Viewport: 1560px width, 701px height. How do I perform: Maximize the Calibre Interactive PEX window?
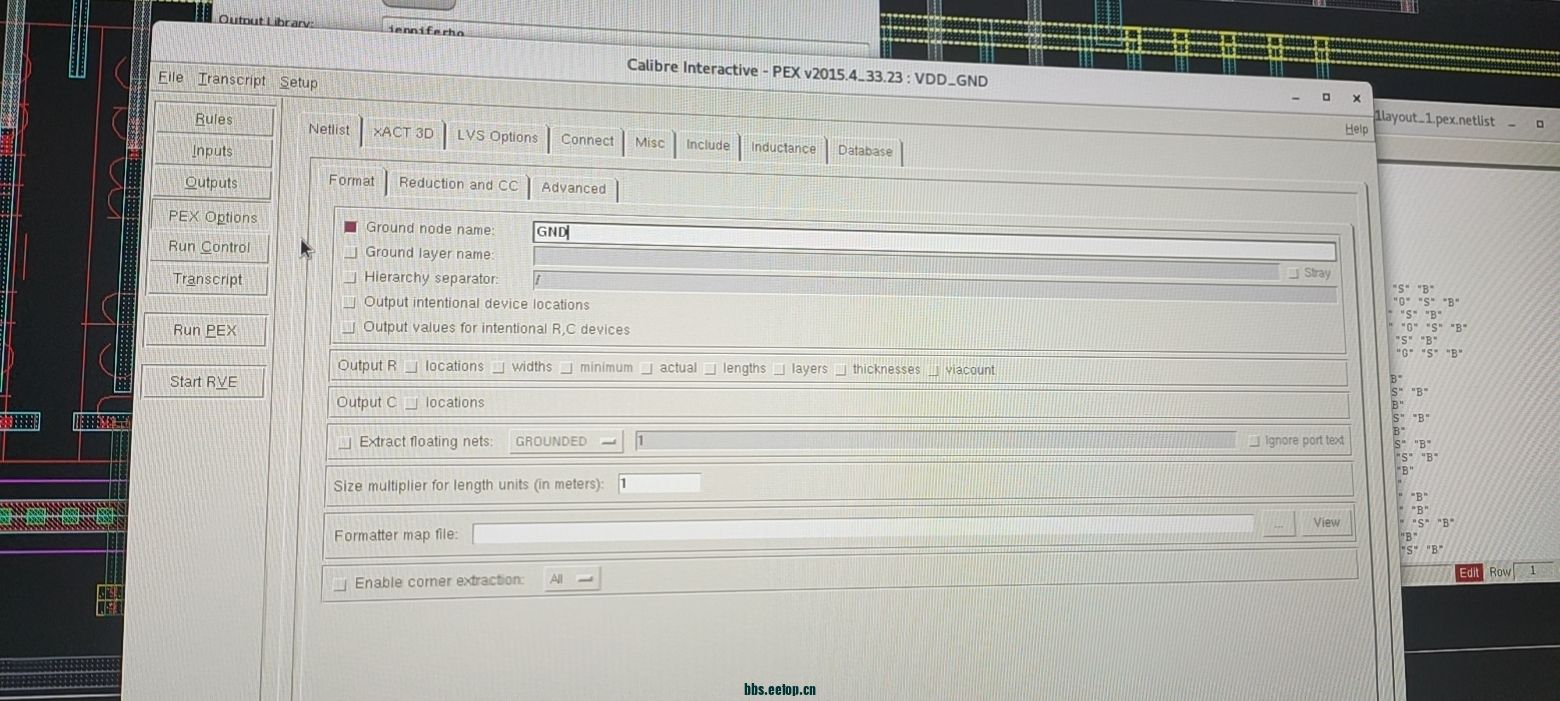pos(1326,97)
